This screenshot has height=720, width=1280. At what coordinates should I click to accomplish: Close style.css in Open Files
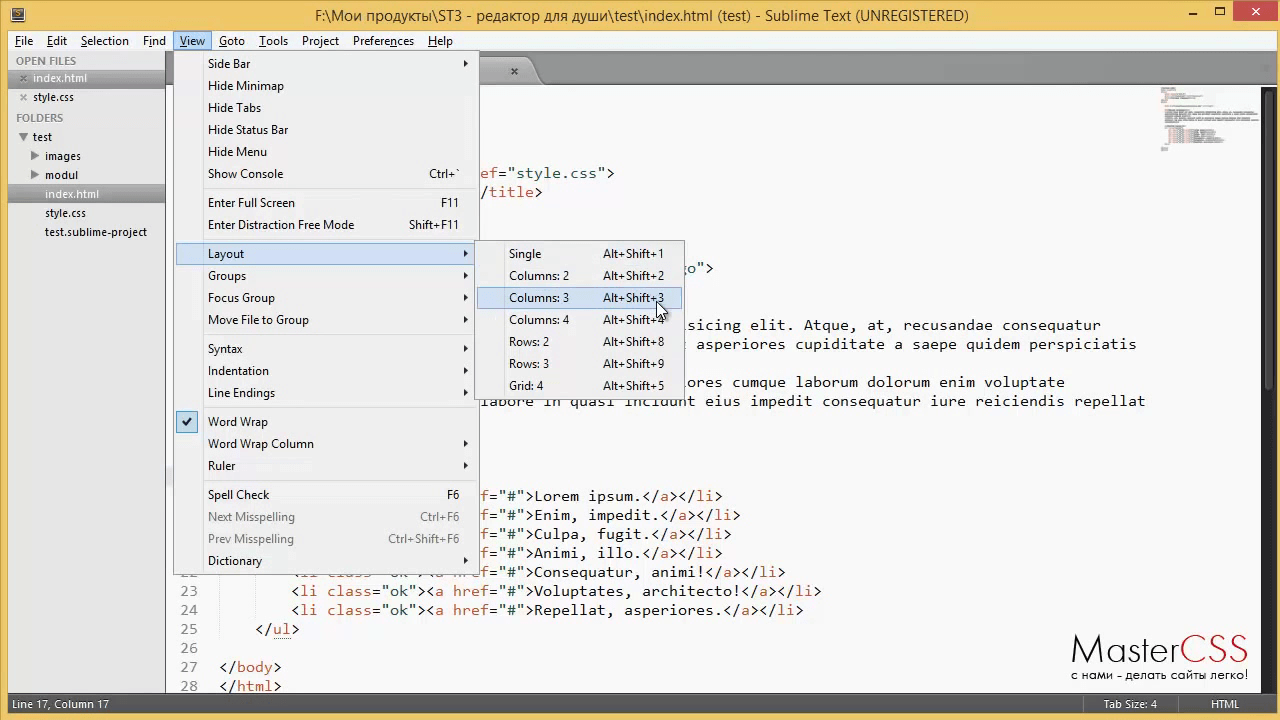coord(24,97)
